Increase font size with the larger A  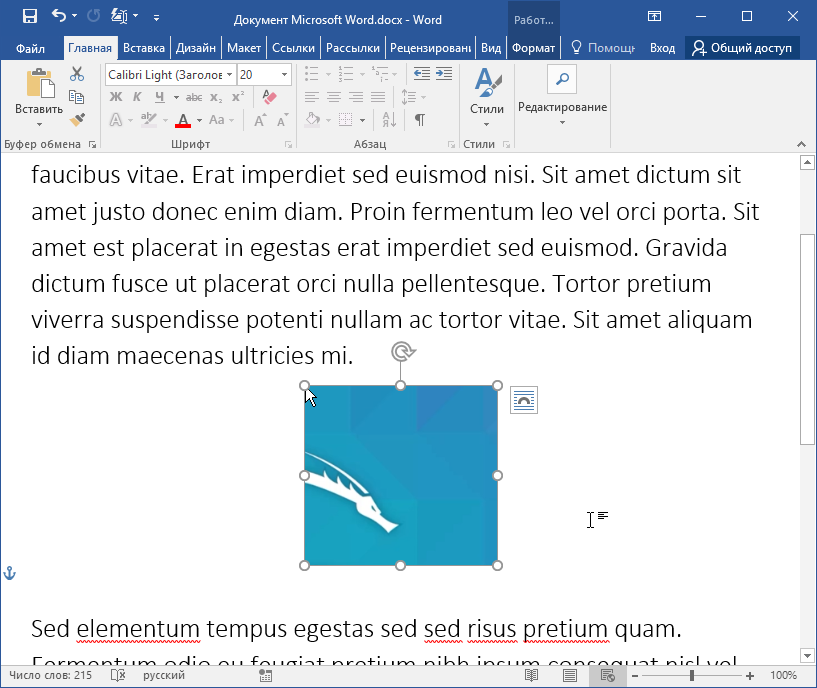point(259,120)
